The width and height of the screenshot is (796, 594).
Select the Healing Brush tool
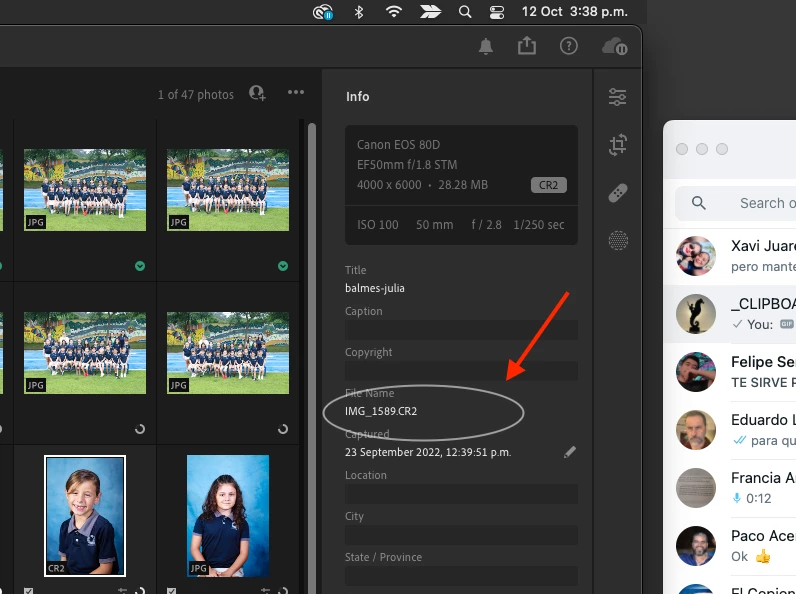[618, 193]
